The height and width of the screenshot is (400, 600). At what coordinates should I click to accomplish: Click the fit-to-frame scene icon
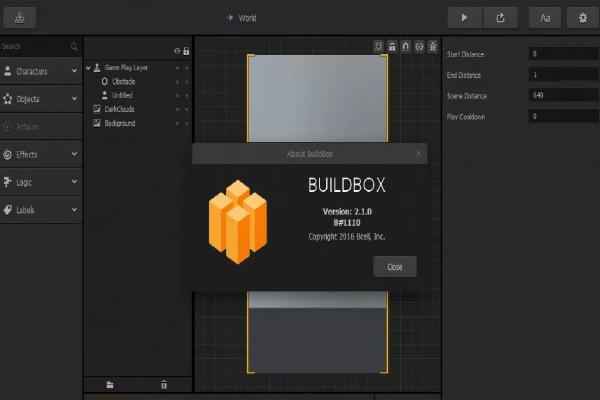pyautogui.click(x=378, y=47)
